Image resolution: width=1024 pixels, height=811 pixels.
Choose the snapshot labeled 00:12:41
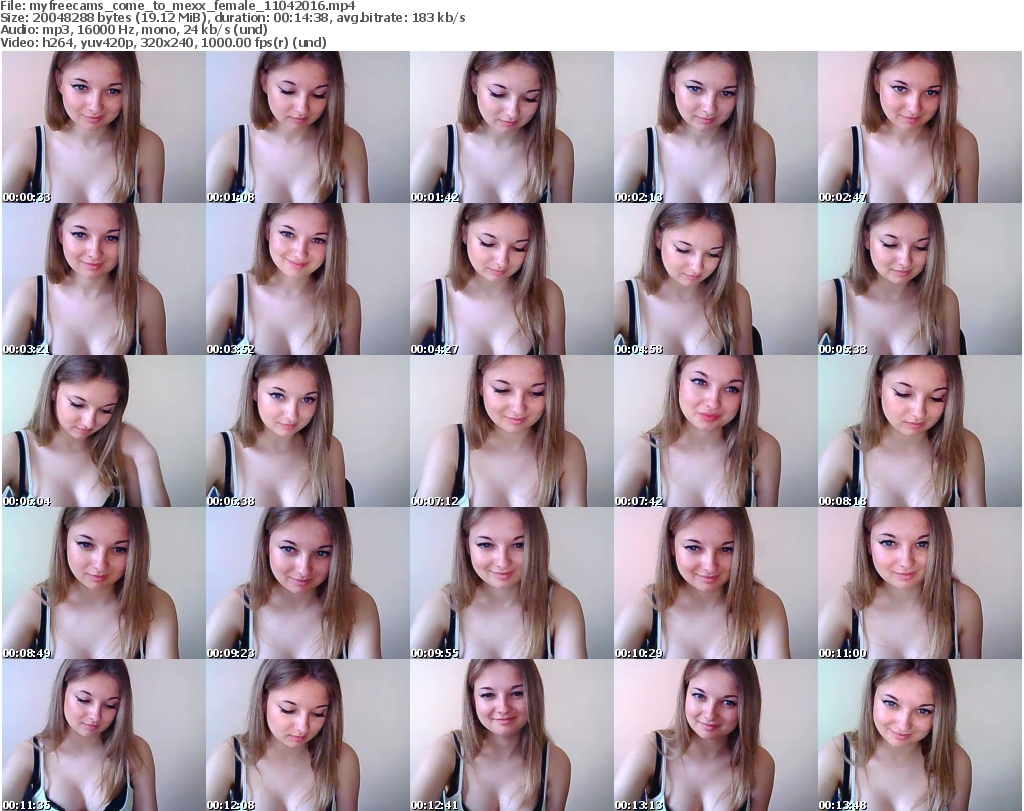click(x=511, y=735)
